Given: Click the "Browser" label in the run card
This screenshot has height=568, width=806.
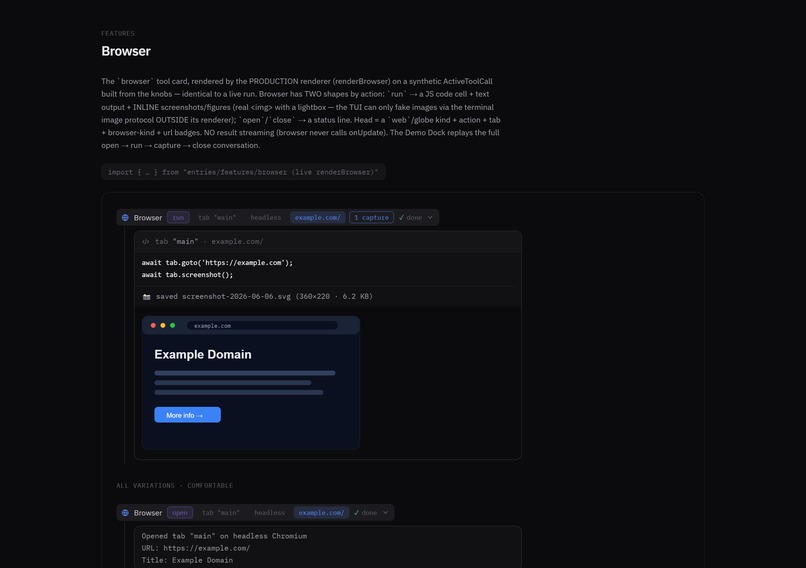Looking at the screenshot, I should pyautogui.click(x=148, y=217).
